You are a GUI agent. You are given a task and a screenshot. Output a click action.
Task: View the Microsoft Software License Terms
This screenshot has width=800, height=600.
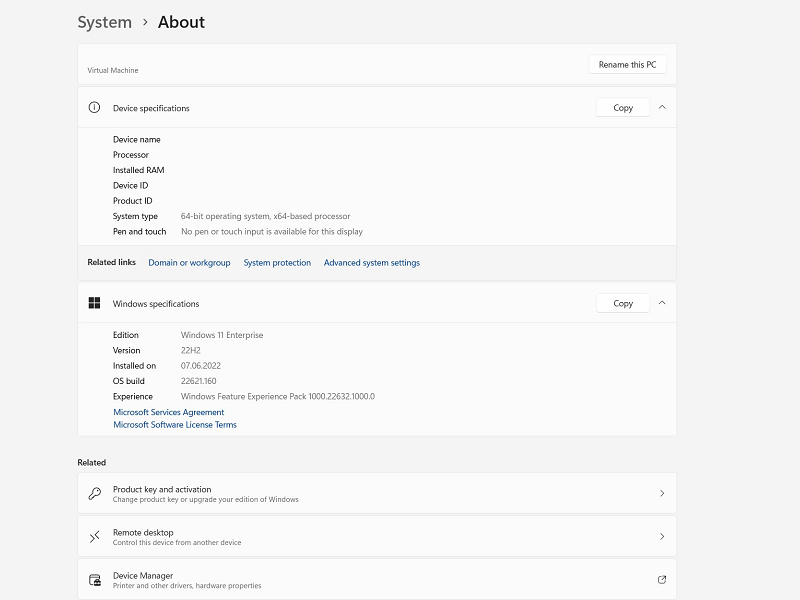(175, 425)
